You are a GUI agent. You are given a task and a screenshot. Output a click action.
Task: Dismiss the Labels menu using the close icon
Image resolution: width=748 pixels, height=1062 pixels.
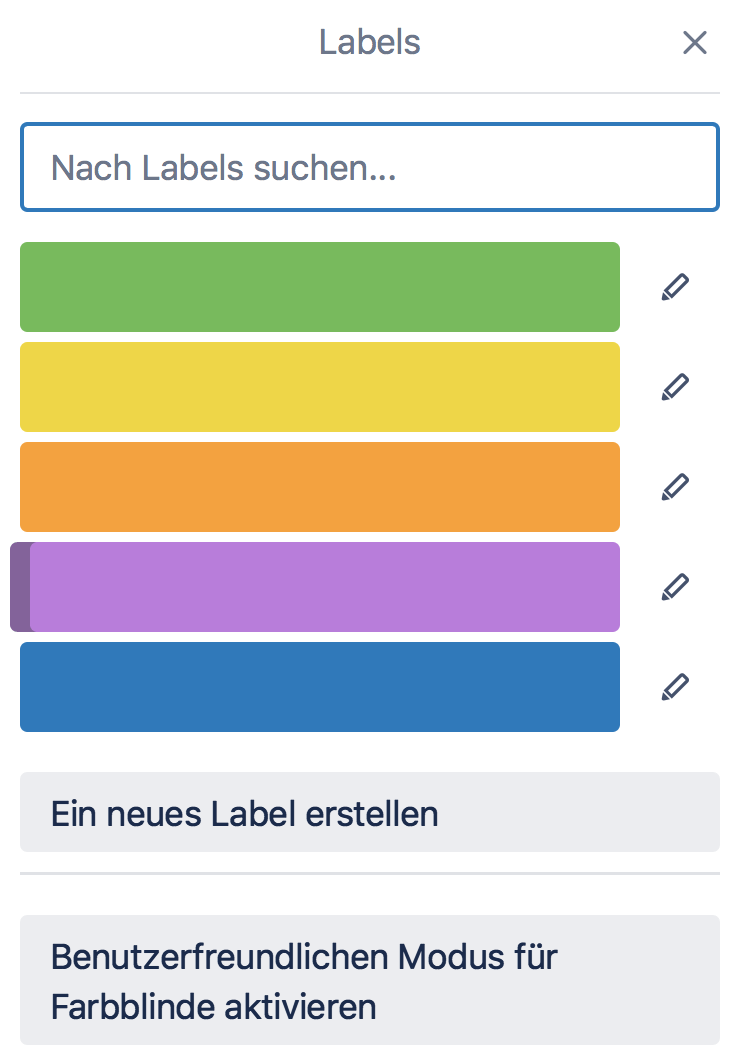pos(694,43)
